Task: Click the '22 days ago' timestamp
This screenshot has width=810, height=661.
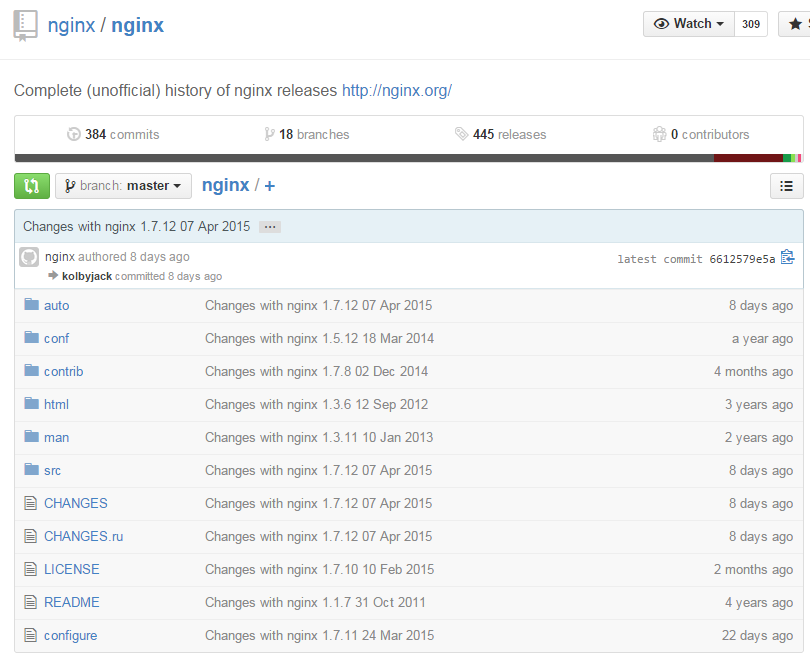Action: [757, 635]
